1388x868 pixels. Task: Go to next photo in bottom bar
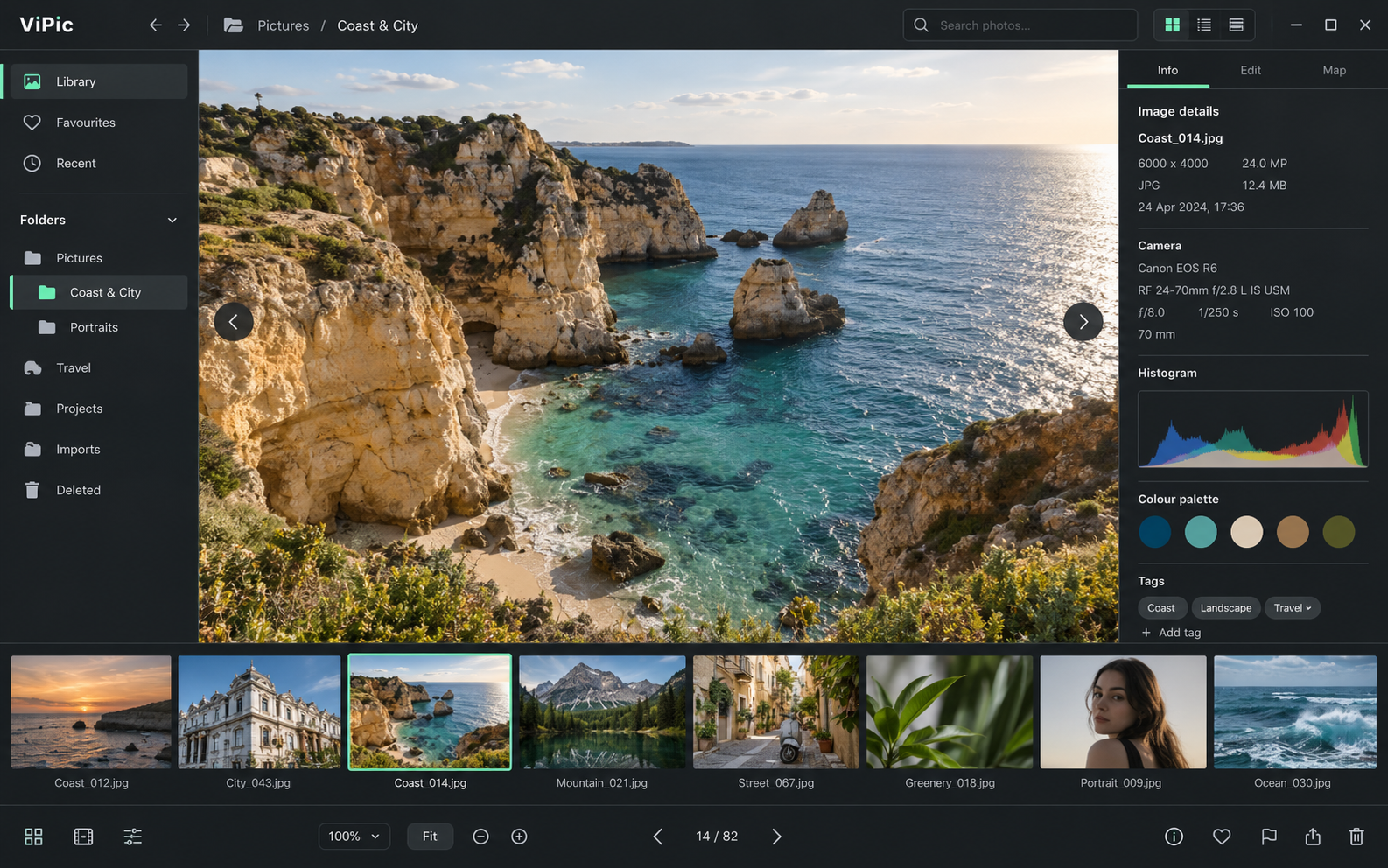tap(776, 836)
